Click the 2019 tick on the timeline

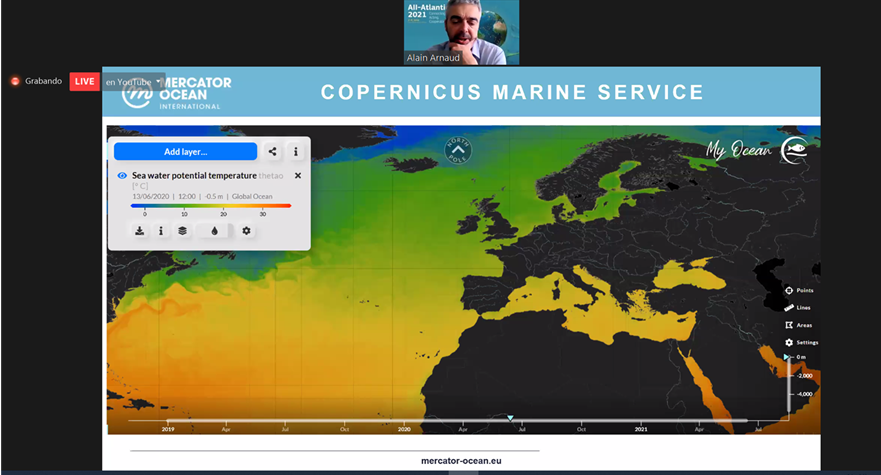tap(168, 429)
